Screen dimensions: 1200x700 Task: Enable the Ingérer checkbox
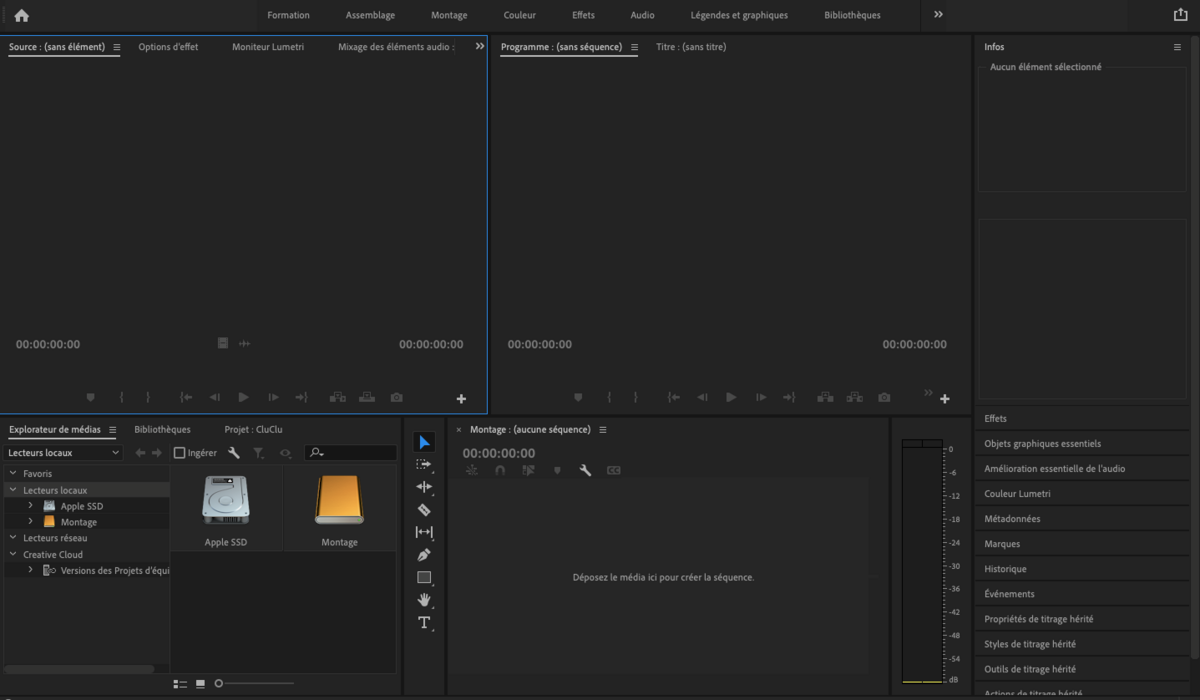coord(179,453)
